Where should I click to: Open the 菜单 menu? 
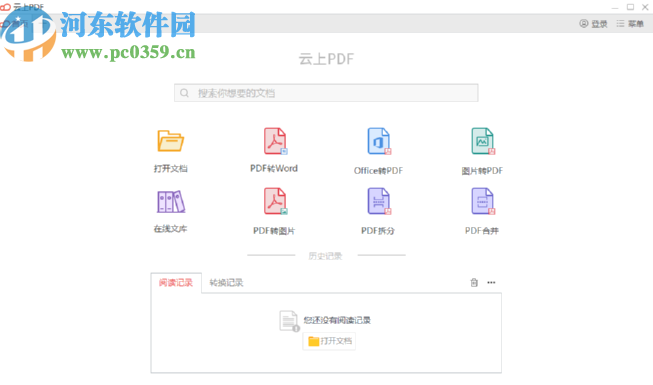pos(630,24)
